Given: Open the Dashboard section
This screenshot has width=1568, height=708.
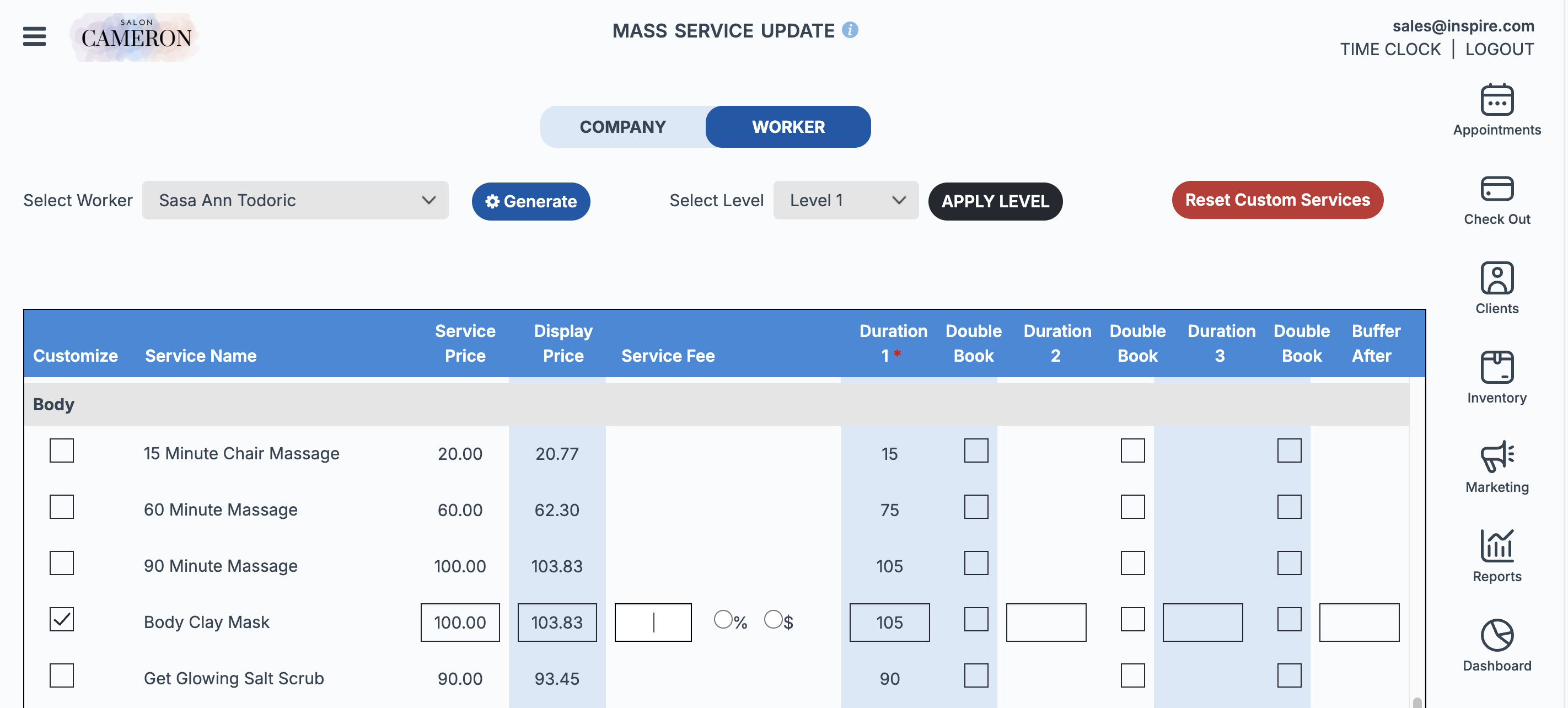Looking at the screenshot, I should point(1496,645).
